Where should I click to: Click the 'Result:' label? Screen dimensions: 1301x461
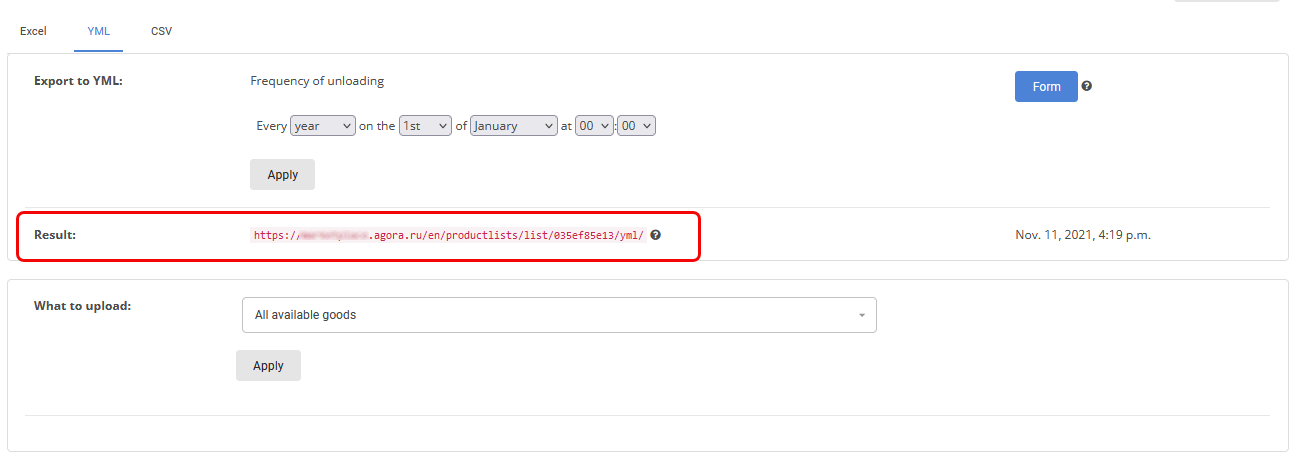click(55, 235)
